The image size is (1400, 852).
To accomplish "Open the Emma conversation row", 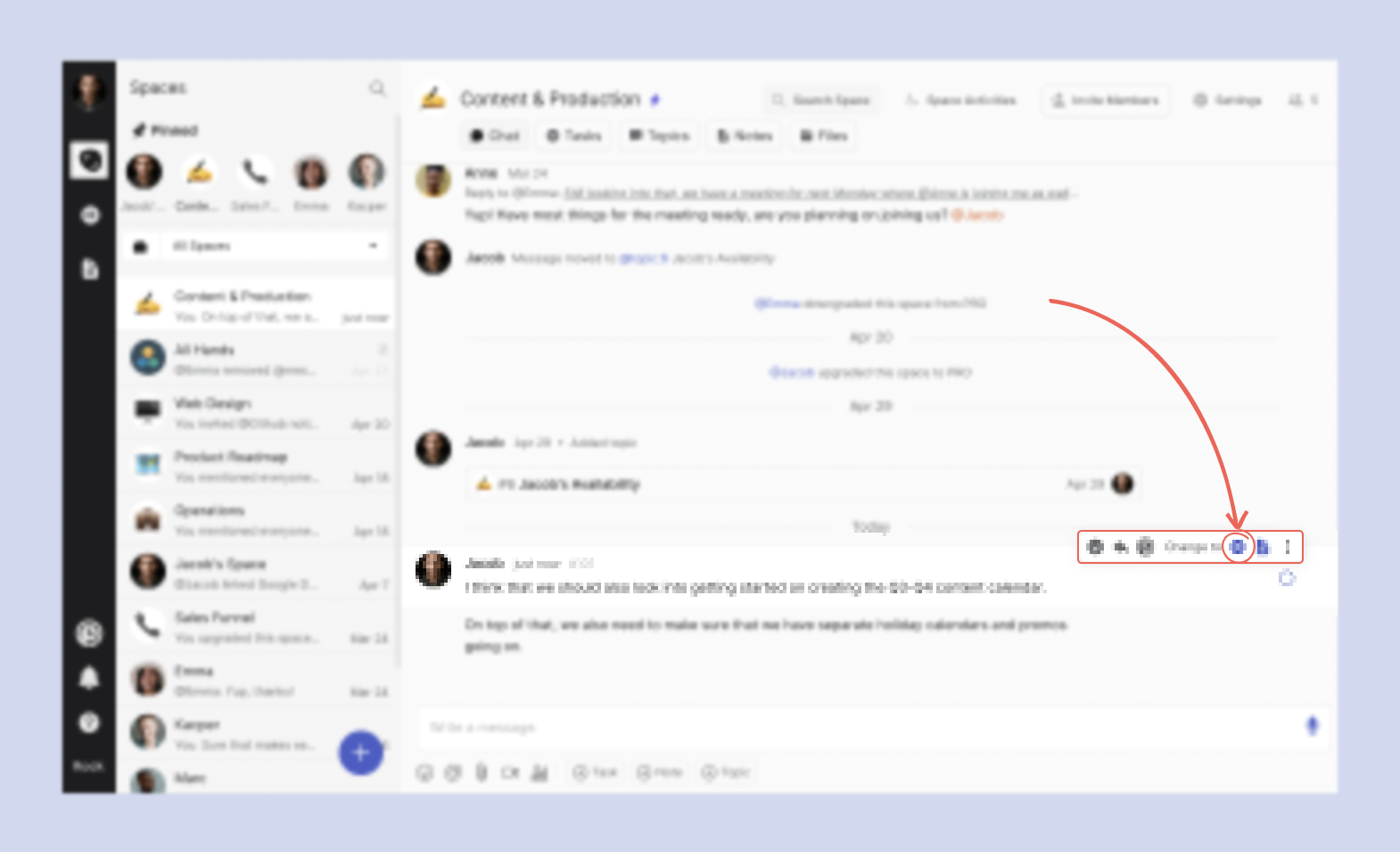I will (257, 680).
